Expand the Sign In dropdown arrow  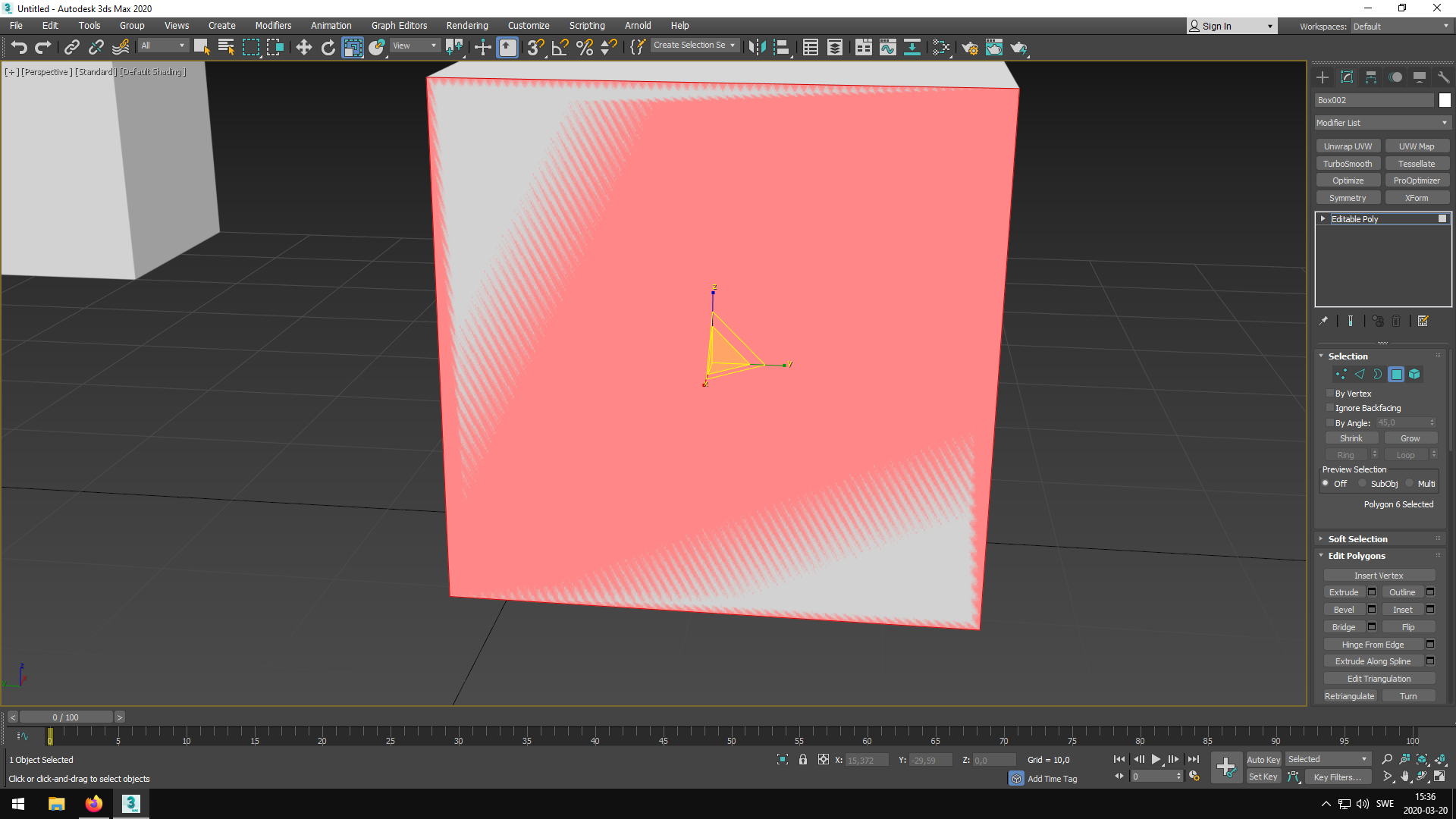[1270, 27]
